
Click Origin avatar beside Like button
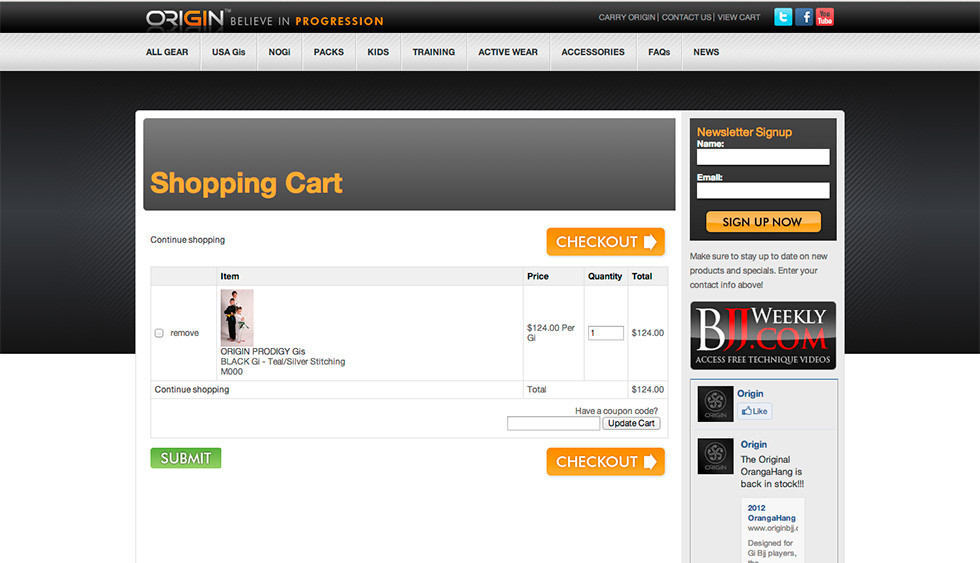click(x=715, y=404)
